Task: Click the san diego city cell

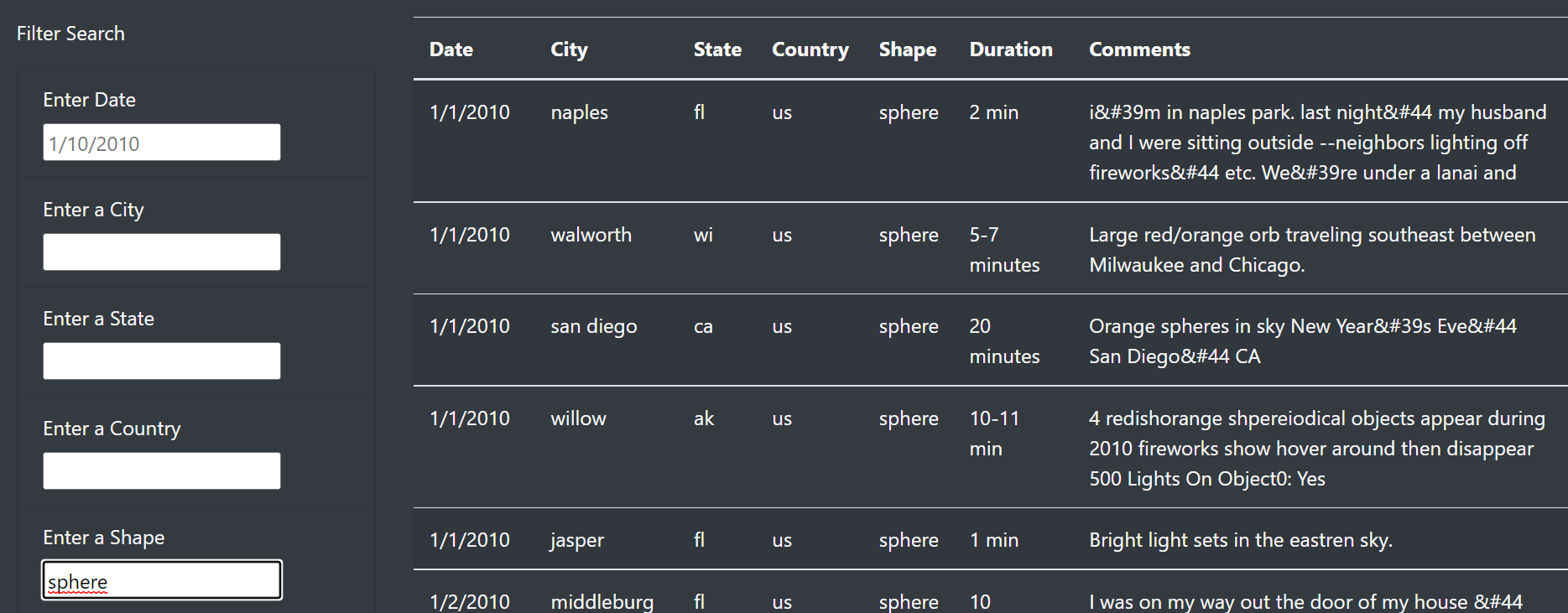Action: pyautogui.click(x=593, y=326)
